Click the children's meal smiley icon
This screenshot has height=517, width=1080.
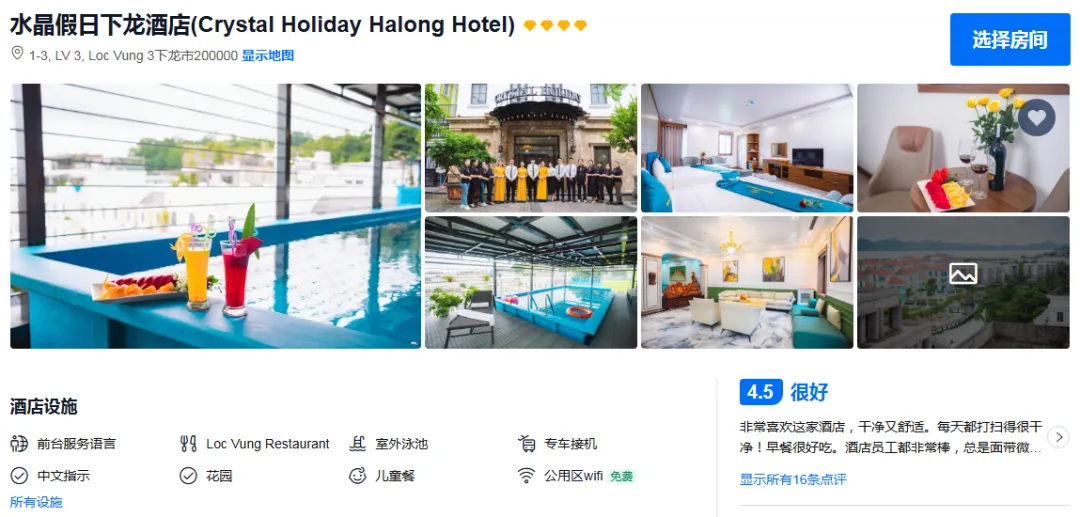click(357, 476)
